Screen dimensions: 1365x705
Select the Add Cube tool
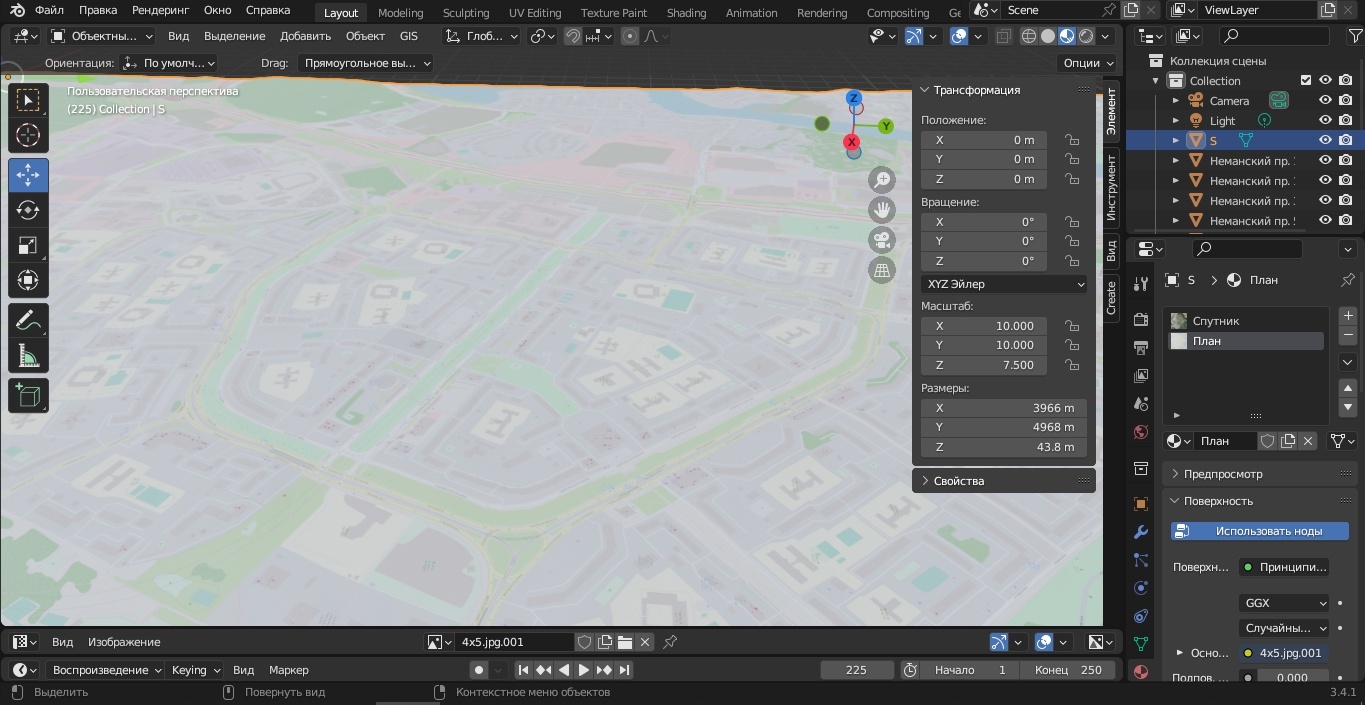click(28, 396)
